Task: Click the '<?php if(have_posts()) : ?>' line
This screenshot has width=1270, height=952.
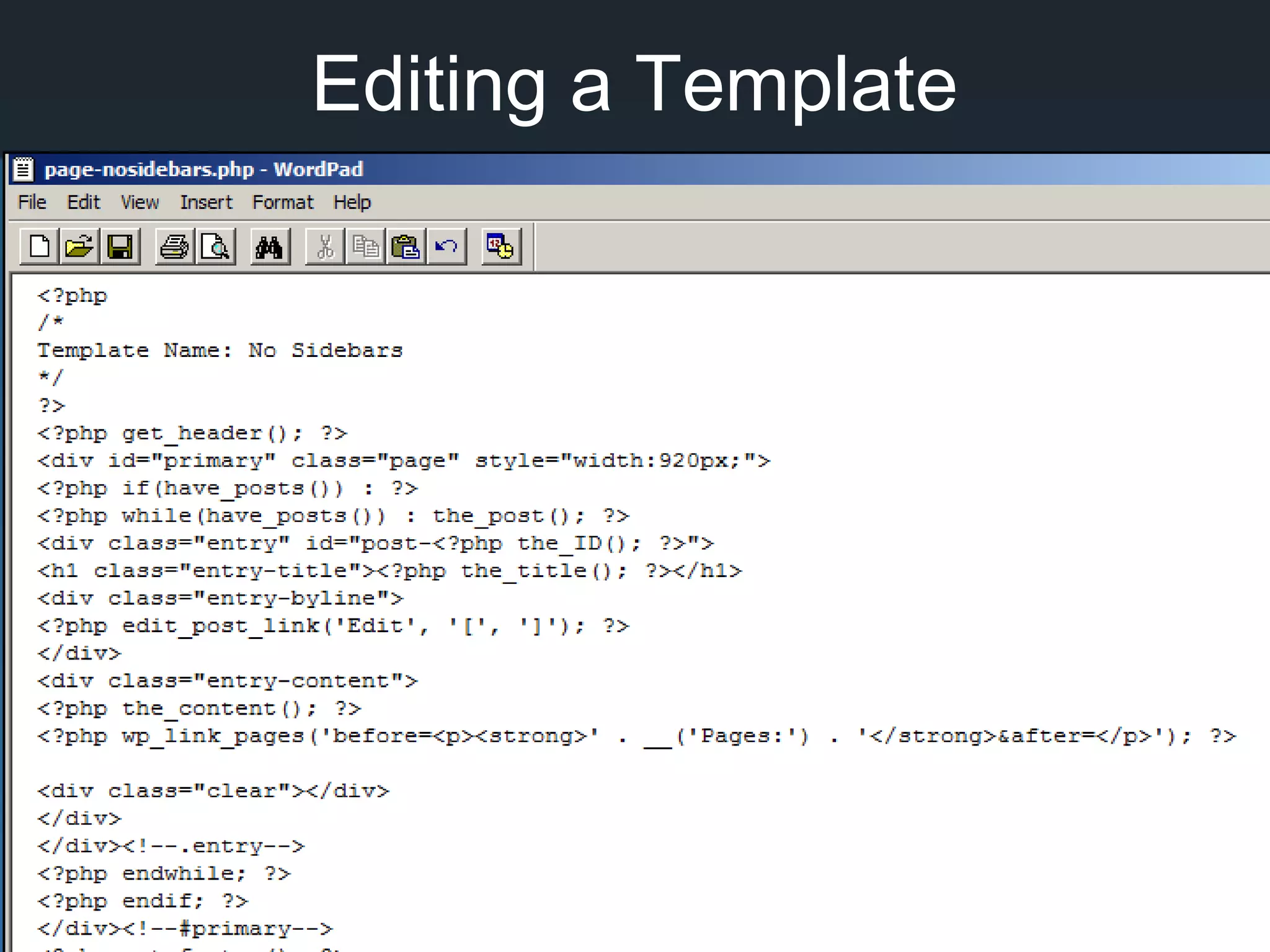Action: [x=228, y=488]
